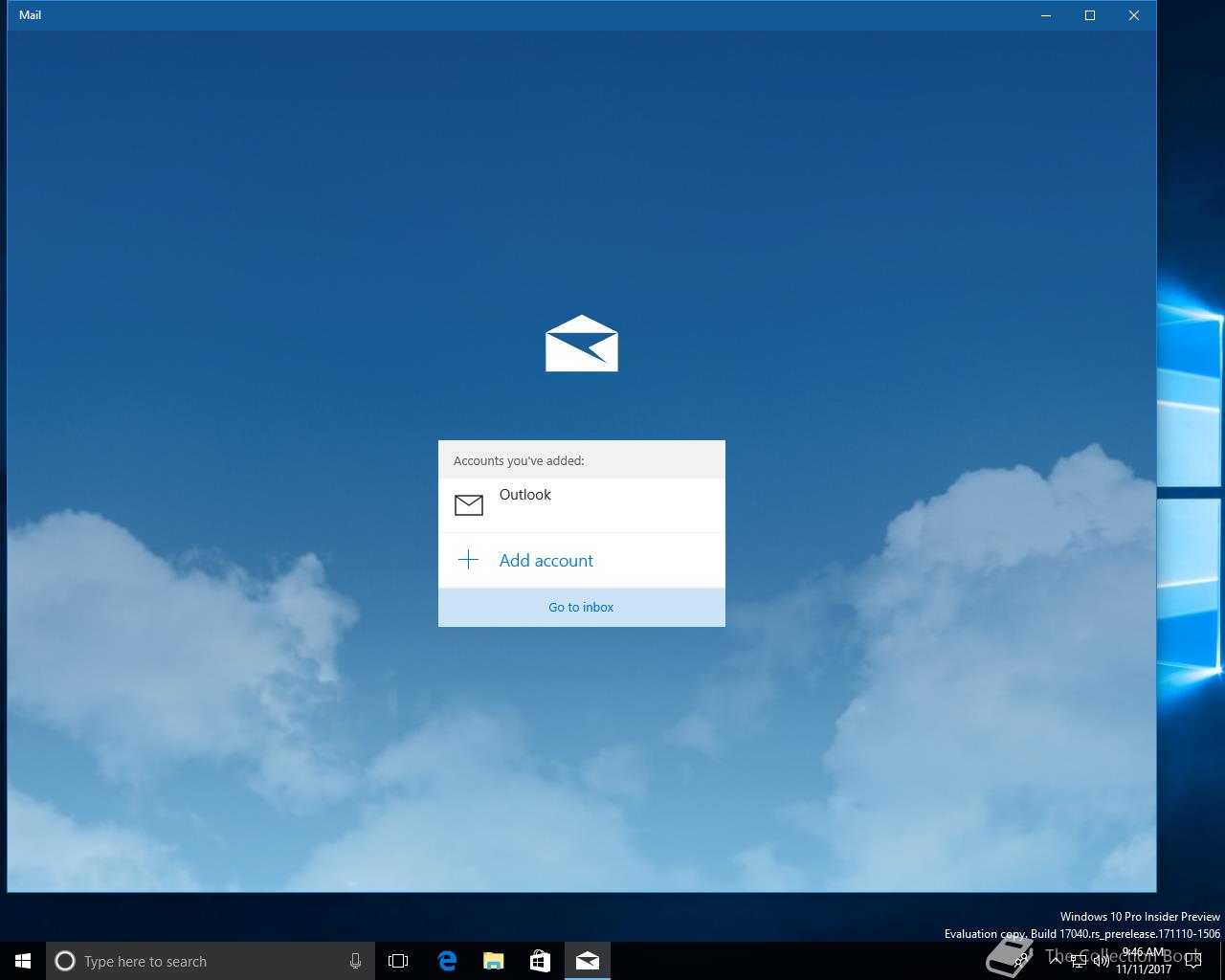This screenshot has height=980, width=1225.
Task: Click the envelope icon beside Outlook
Action: click(469, 504)
